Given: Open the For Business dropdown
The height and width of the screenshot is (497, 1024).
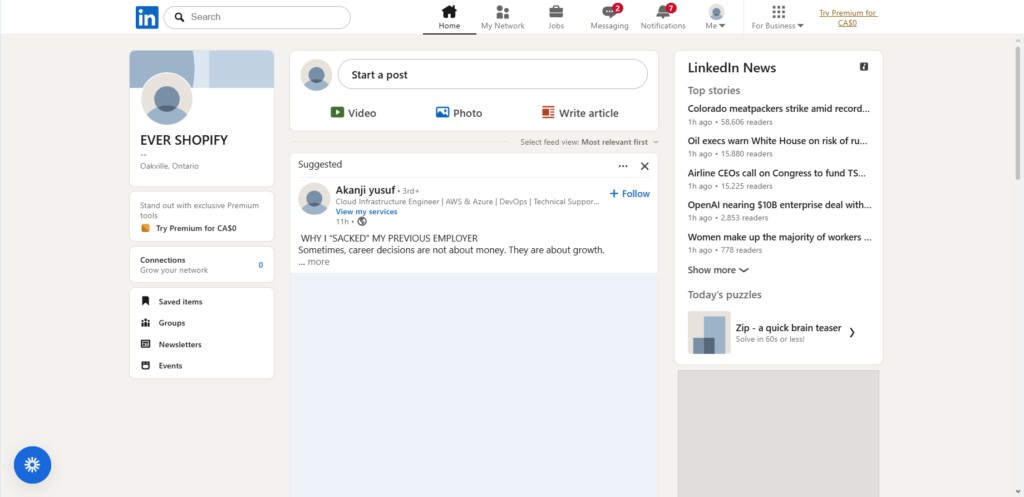Looking at the screenshot, I should [x=778, y=17].
